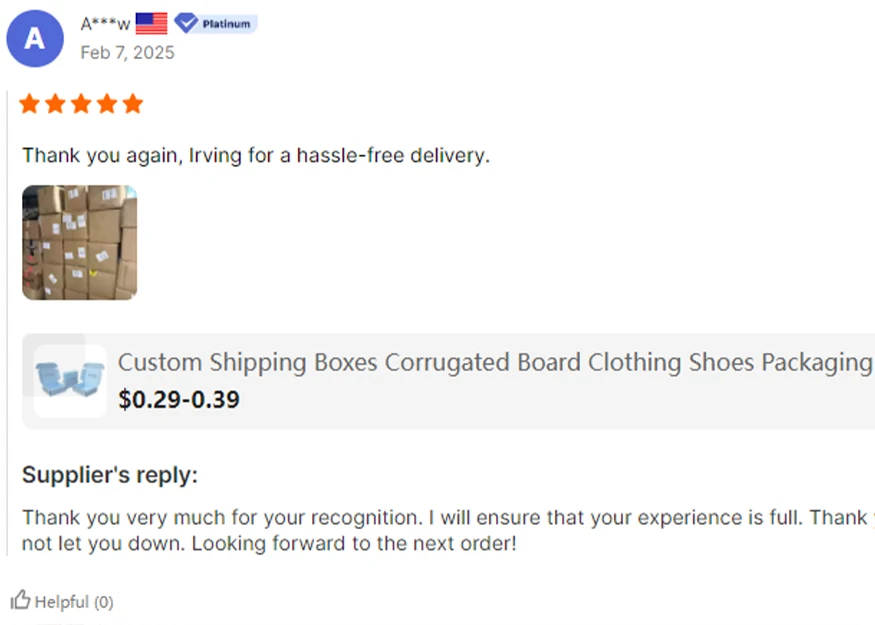Image resolution: width=875 pixels, height=625 pixels.
Task: Click the "Platinum" membership label
Action: pos(226,24)
